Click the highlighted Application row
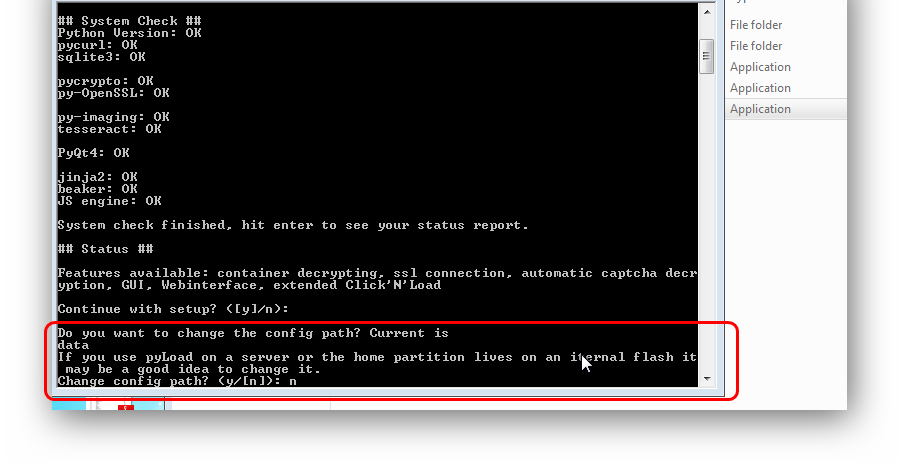Image resolution: width=899 pixels, height=462 pixels. (787, 109)
